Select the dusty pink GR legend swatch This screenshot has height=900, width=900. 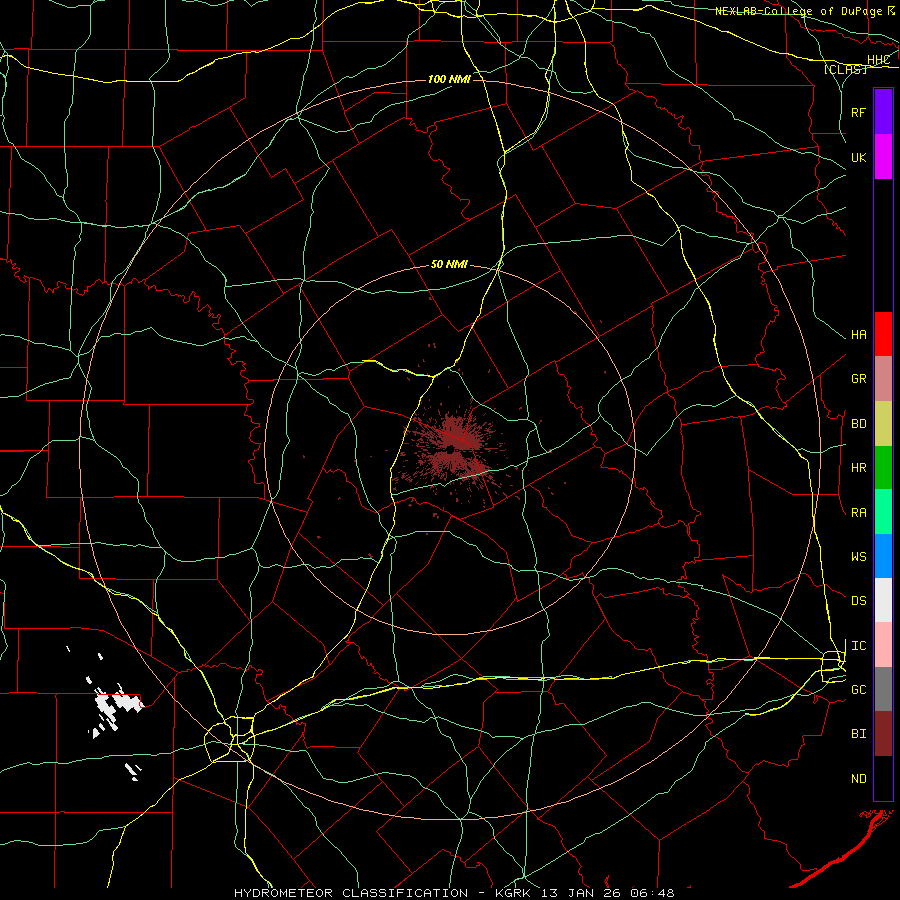point(883,379)
